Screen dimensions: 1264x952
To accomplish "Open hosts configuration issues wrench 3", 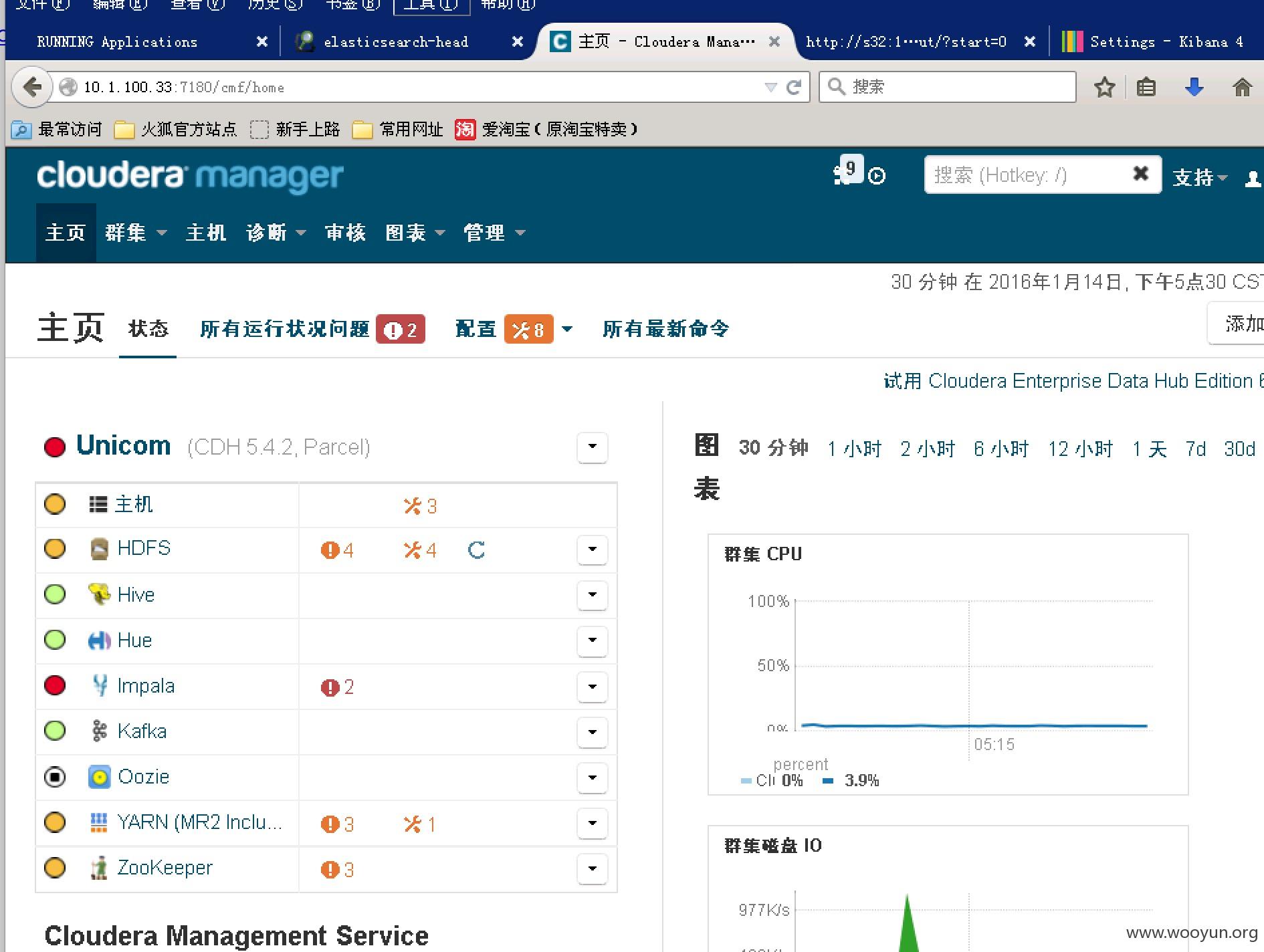I will click(x=420, y=506).
